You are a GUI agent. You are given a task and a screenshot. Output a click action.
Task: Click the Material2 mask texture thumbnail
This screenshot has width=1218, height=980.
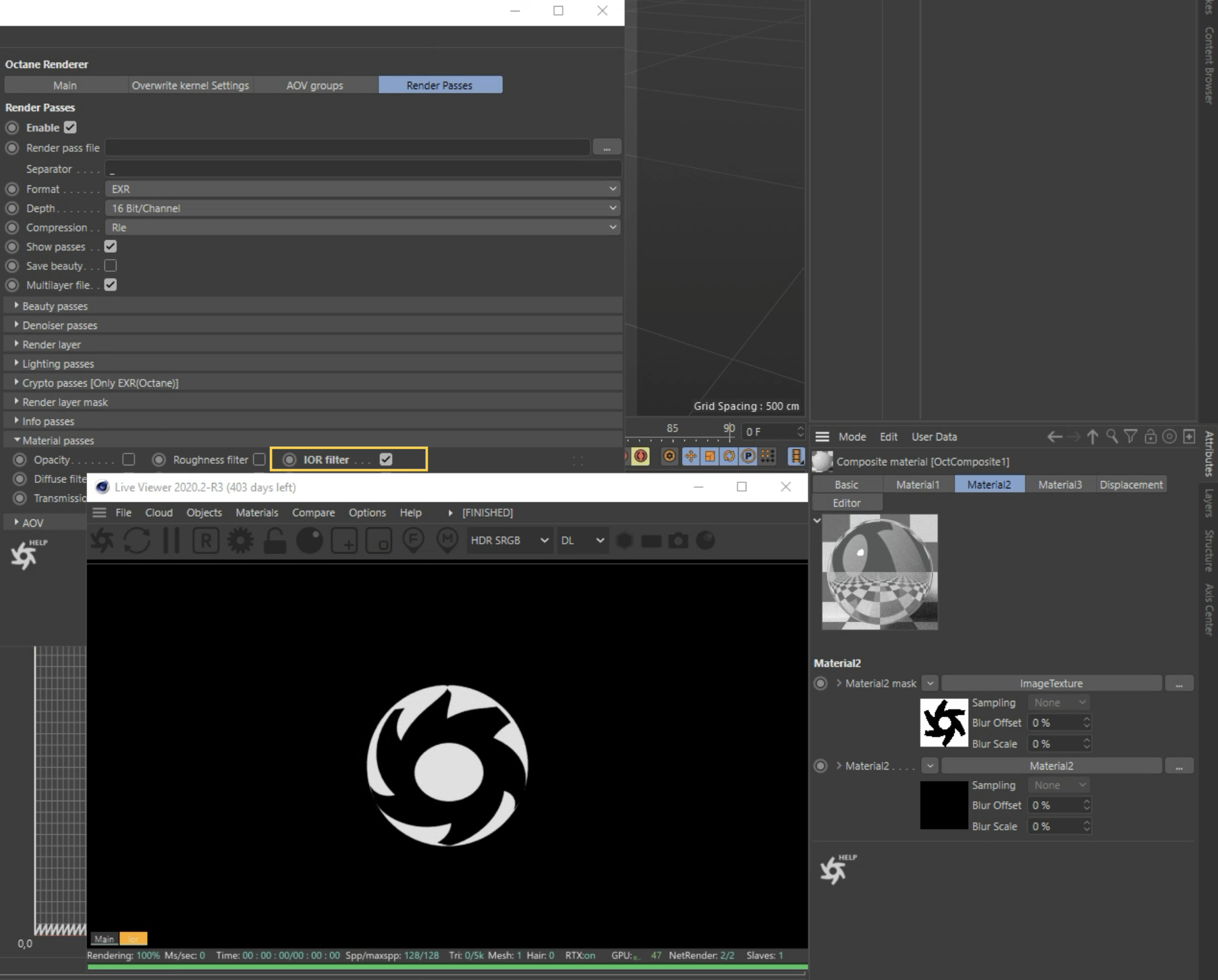point(944,722)
